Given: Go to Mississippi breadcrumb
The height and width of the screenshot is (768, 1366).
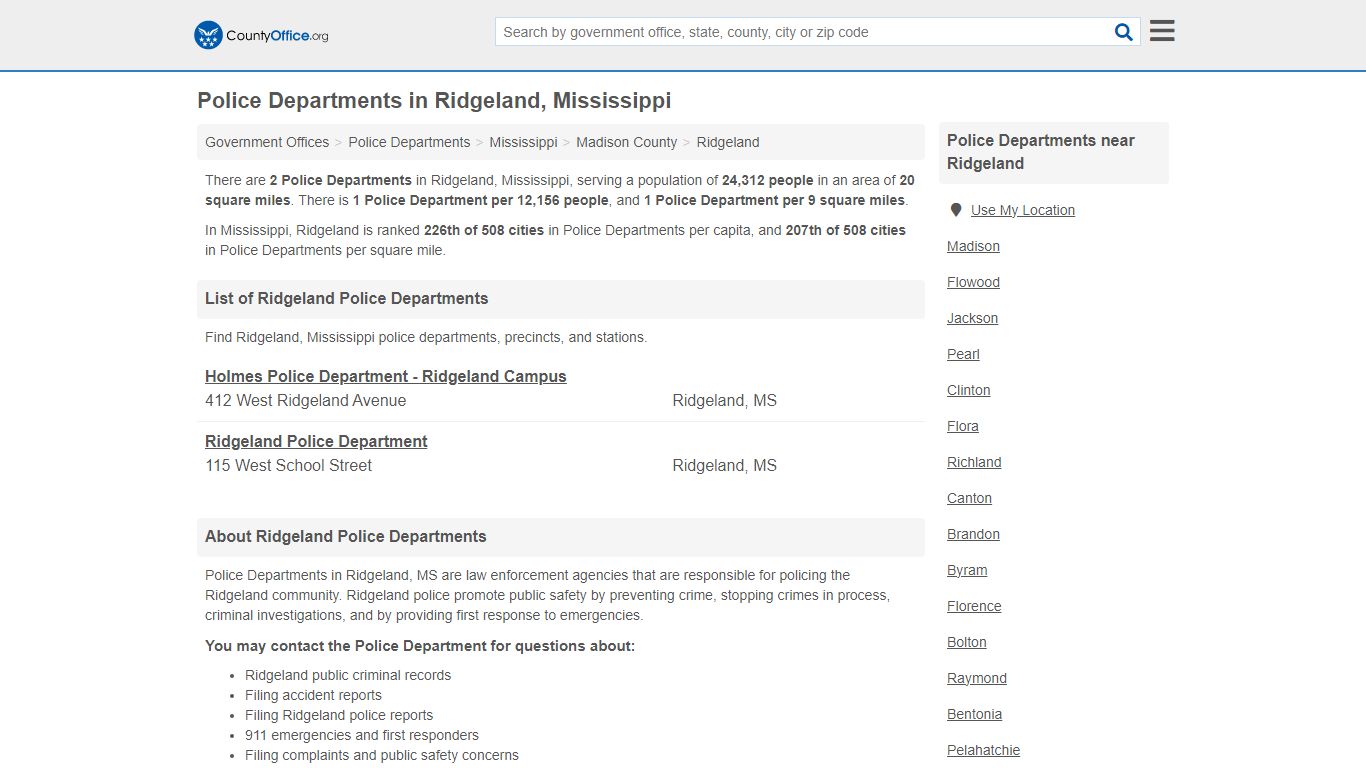Looking at the screenshot, I should click(x=523, y=142).
